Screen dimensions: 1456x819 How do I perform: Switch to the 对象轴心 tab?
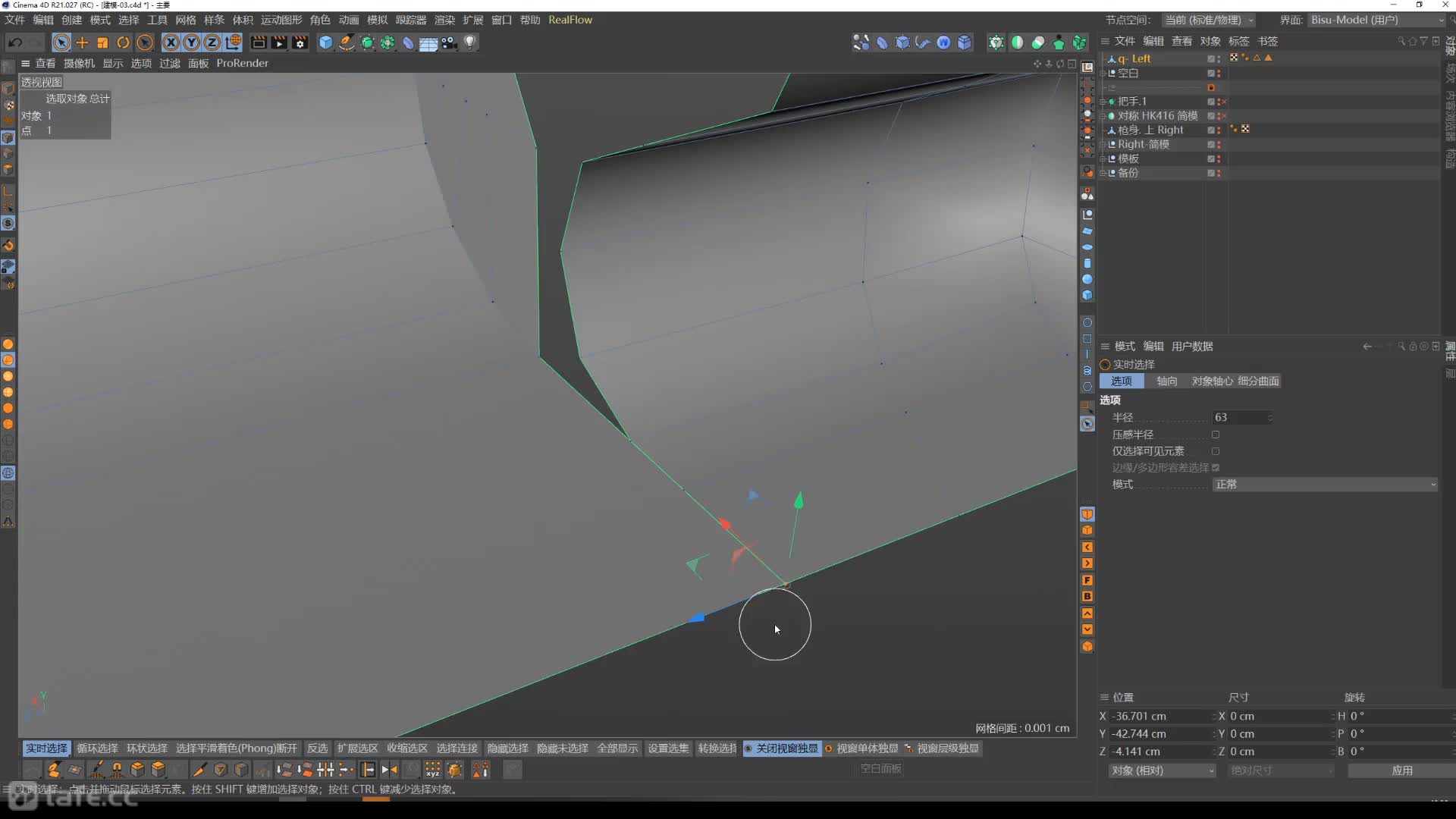(1212, 381)
